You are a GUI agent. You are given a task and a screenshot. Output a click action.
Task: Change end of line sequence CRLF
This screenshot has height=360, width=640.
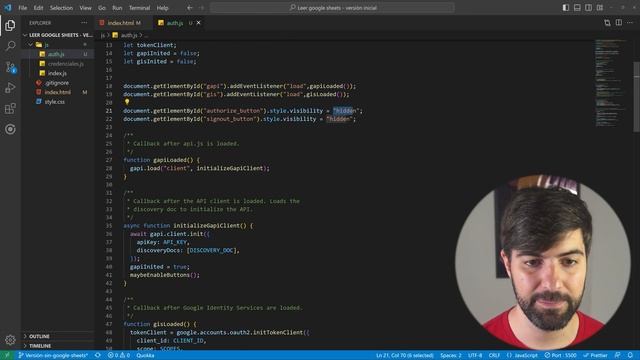coord(494,355)
